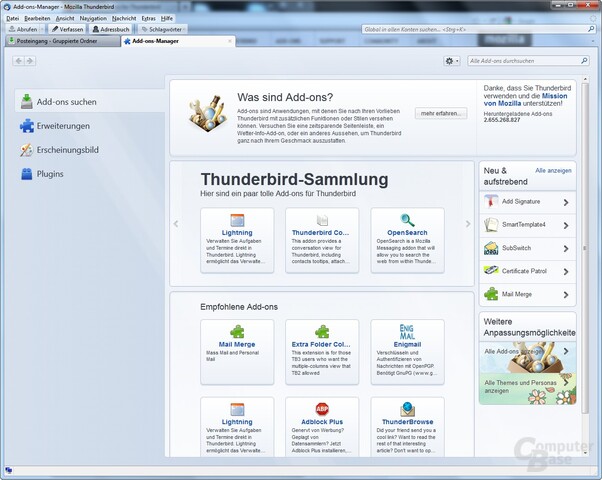Screen dimensions: 602x480
Task: Click the Mail Merge green puzzle icon in Neu & aufstrebend
Action: tap(491, 294)
